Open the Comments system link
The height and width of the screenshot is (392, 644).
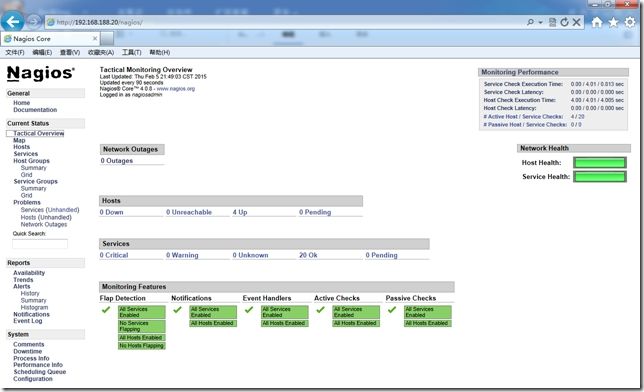tap(28, 344)
